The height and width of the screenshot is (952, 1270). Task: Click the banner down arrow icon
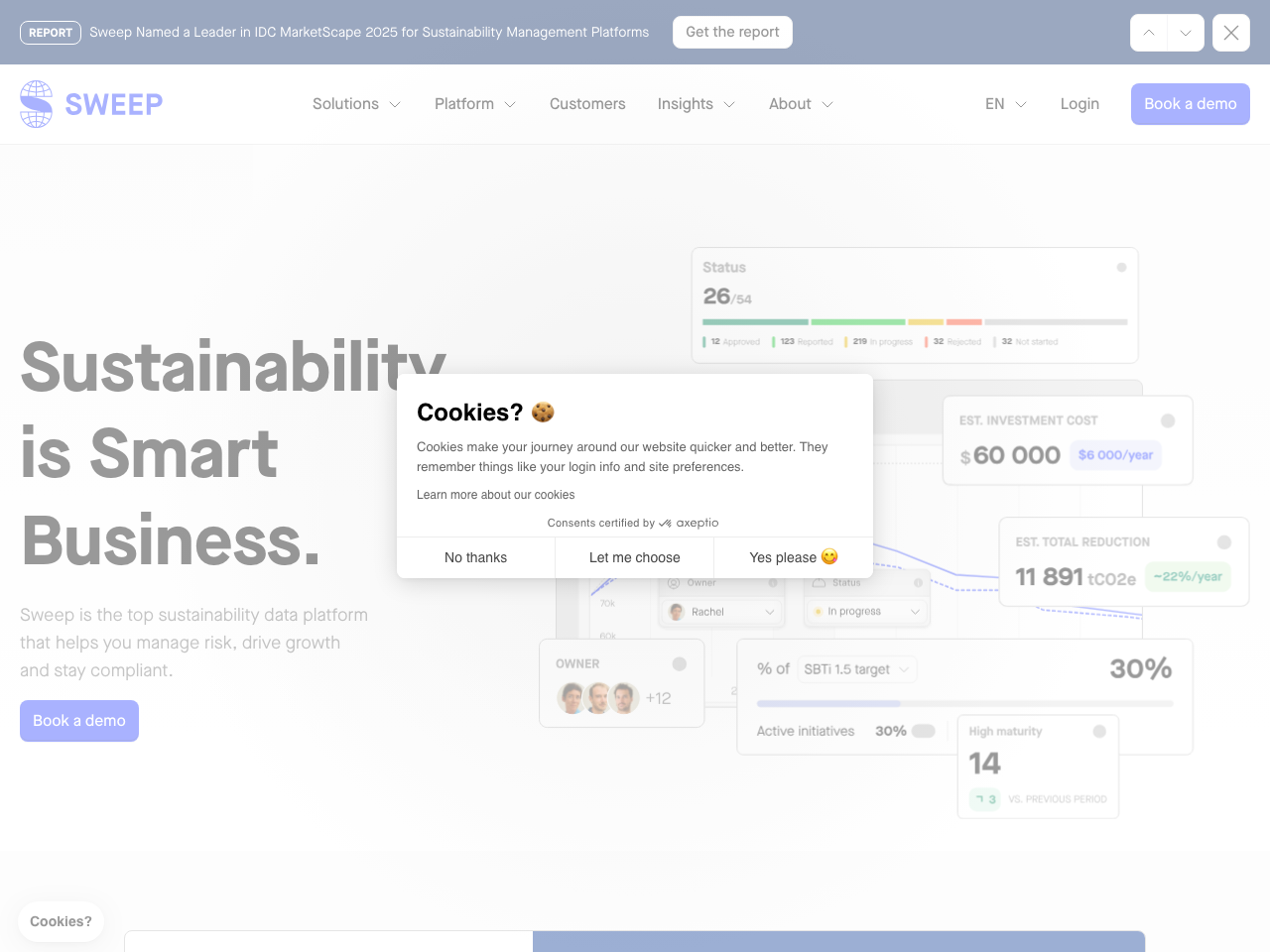1186,33
